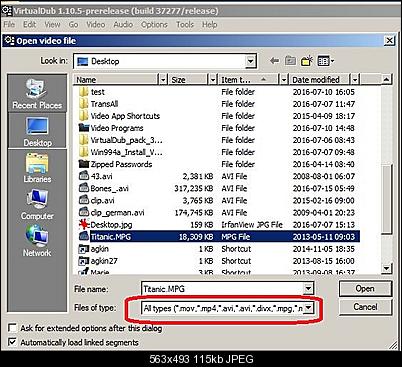Sort by the Size column header
Screen dimensions: 402x367
[188, 80]
